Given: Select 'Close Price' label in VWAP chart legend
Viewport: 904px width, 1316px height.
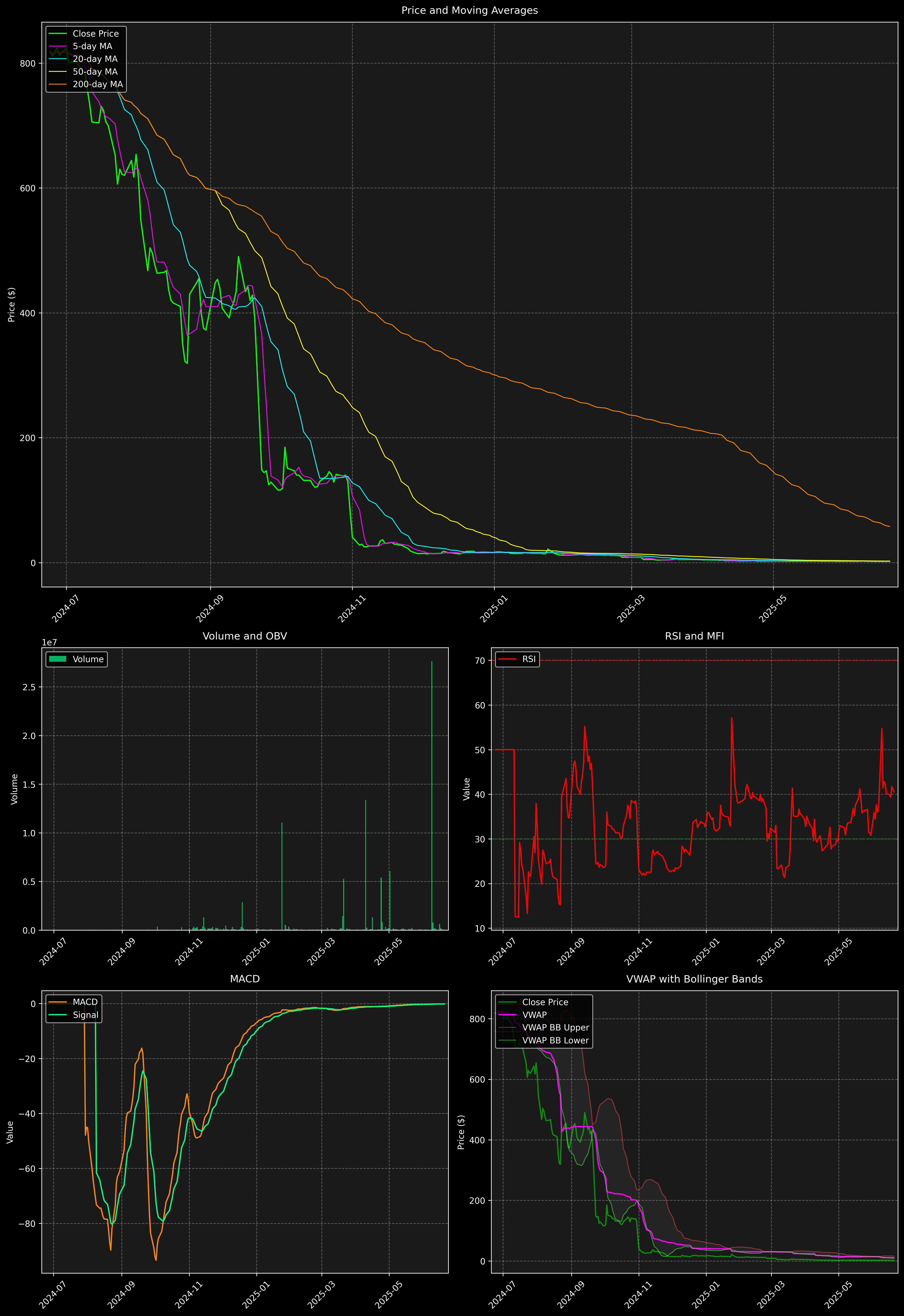Looking at the screenshot, I should (x=545, y=1002).
